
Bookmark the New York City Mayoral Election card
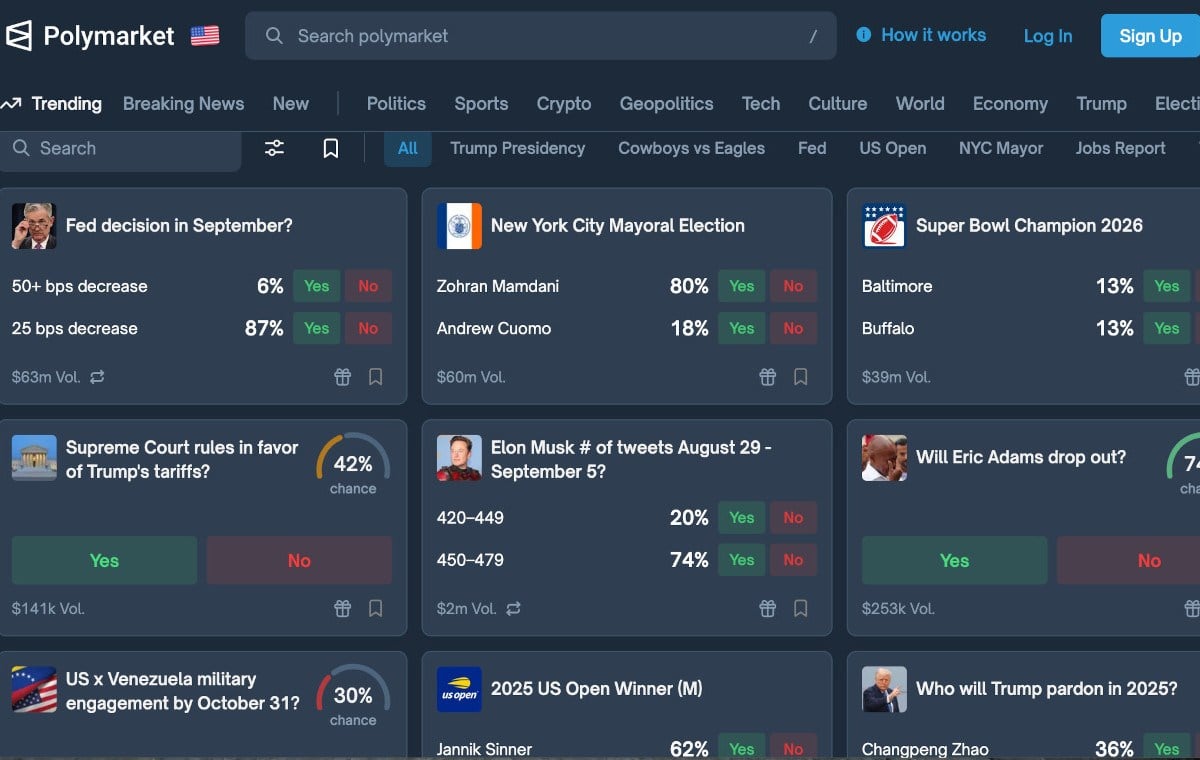point(801,377)
